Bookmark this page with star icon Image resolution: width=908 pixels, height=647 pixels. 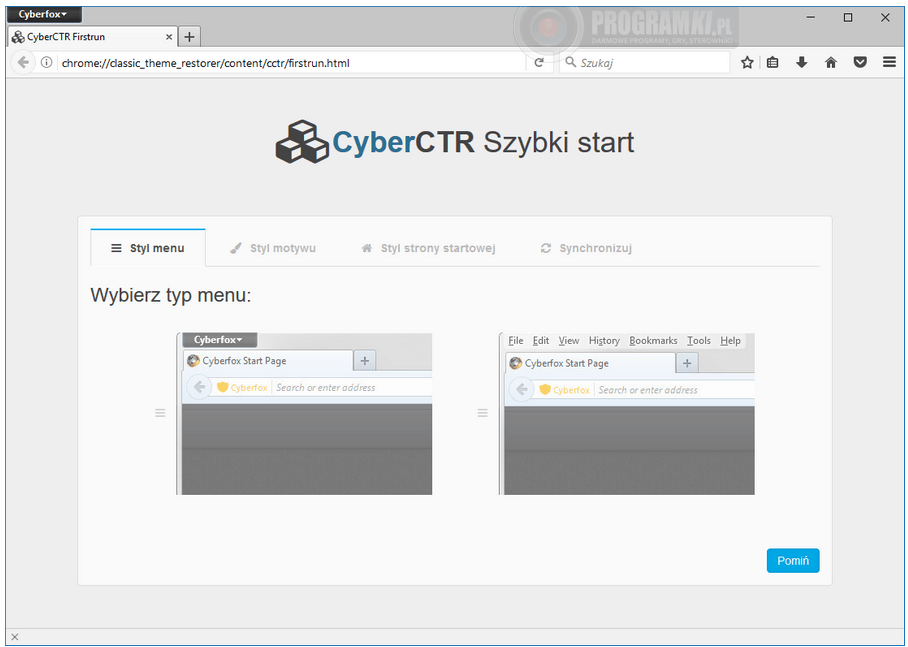point(747,63)
